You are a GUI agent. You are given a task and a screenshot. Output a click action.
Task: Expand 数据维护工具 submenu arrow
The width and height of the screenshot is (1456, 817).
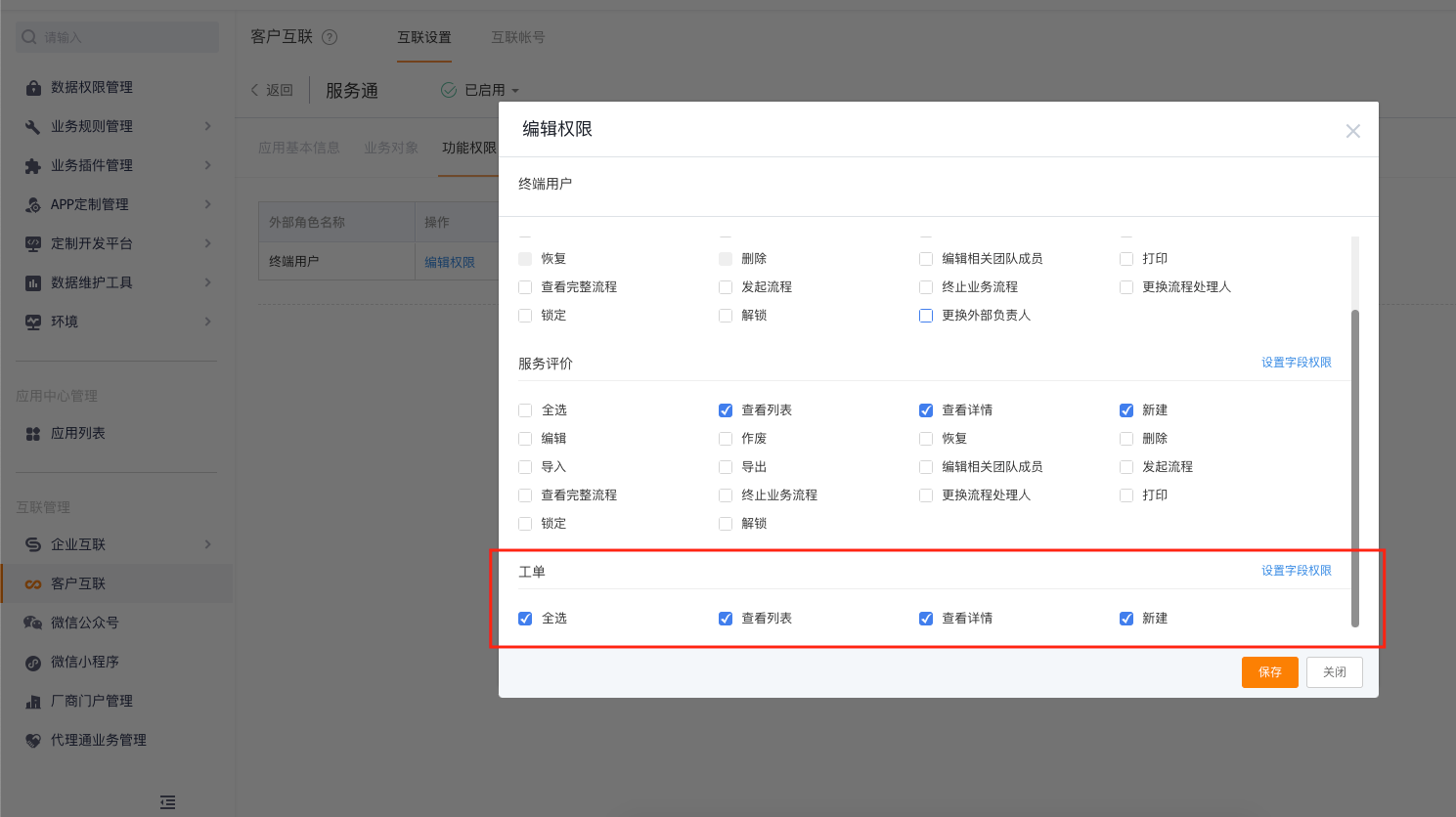coord(207,282)
